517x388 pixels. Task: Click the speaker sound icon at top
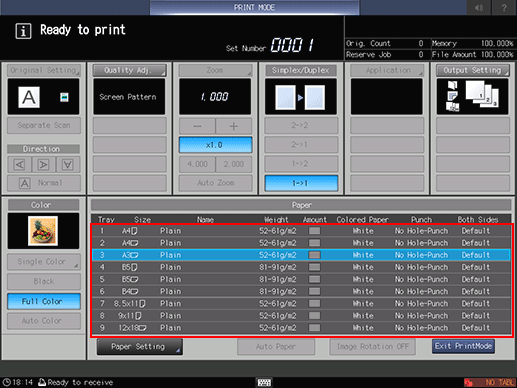click(479, 7)
